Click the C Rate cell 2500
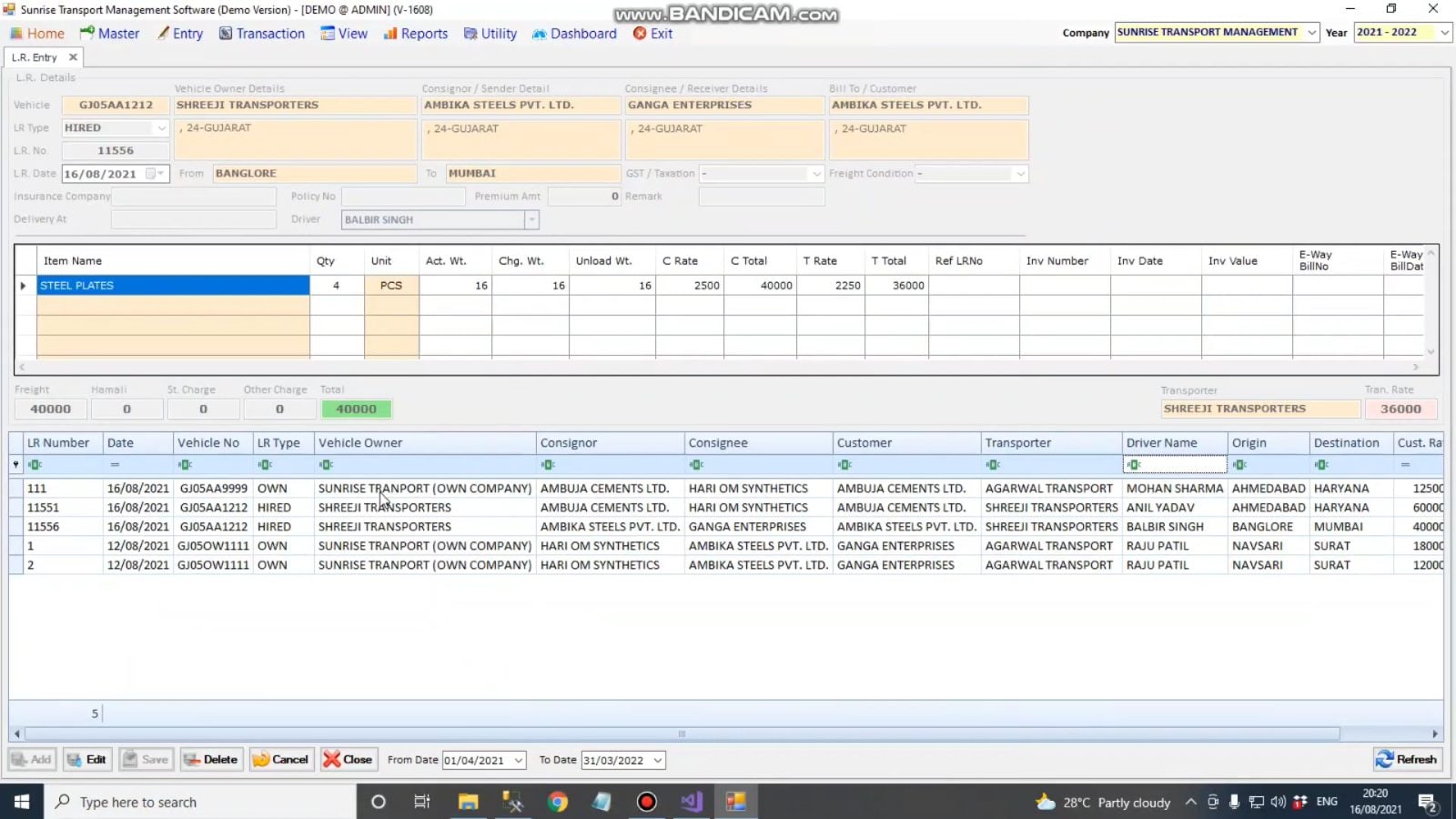This screenshot has width=1456, height=819. pyautogui.click(x=690, y=286)
